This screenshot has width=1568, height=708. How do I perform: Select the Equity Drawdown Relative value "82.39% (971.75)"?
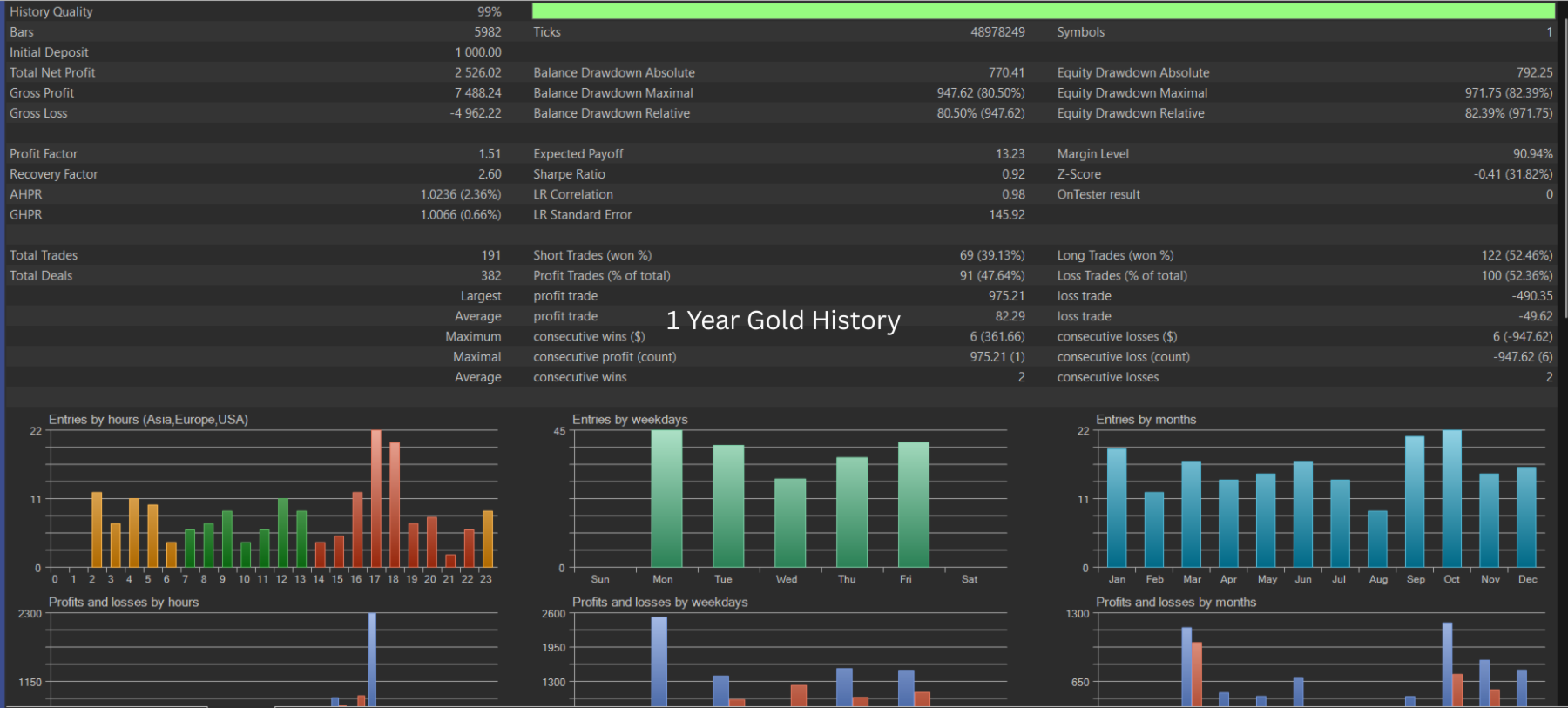[x=1509, y=113]
